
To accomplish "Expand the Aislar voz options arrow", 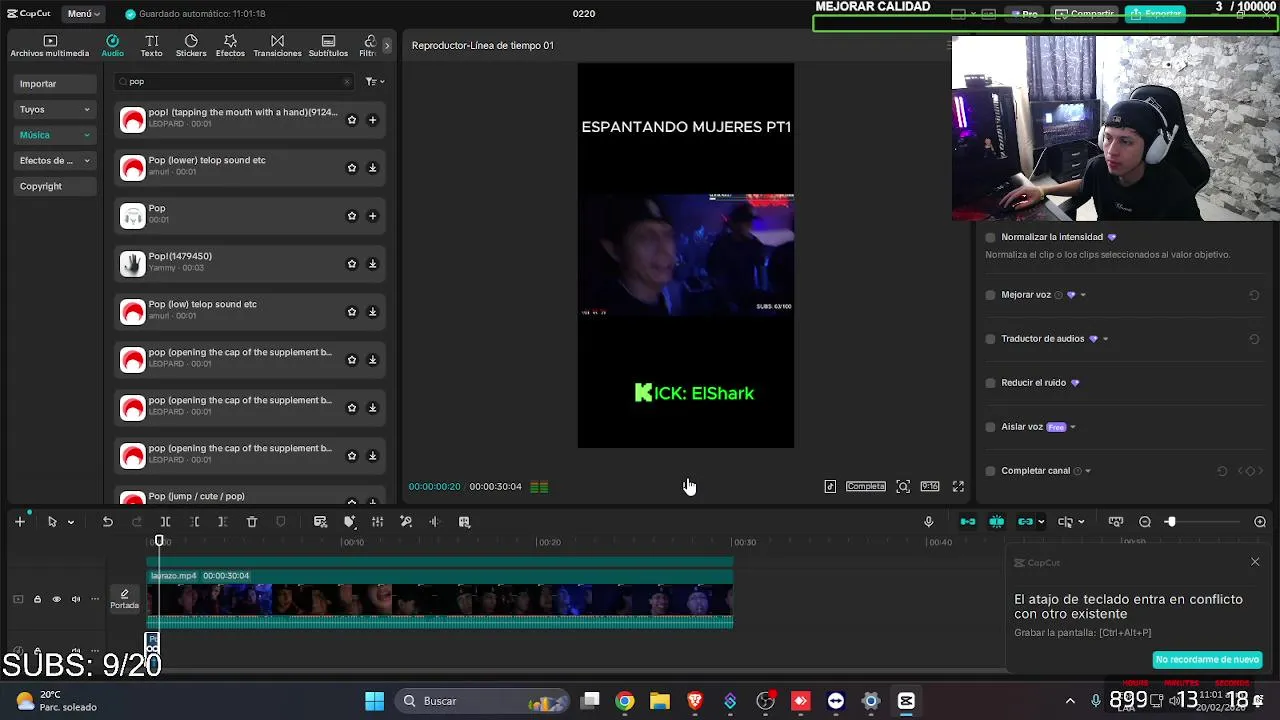I will pos(1073,427).
